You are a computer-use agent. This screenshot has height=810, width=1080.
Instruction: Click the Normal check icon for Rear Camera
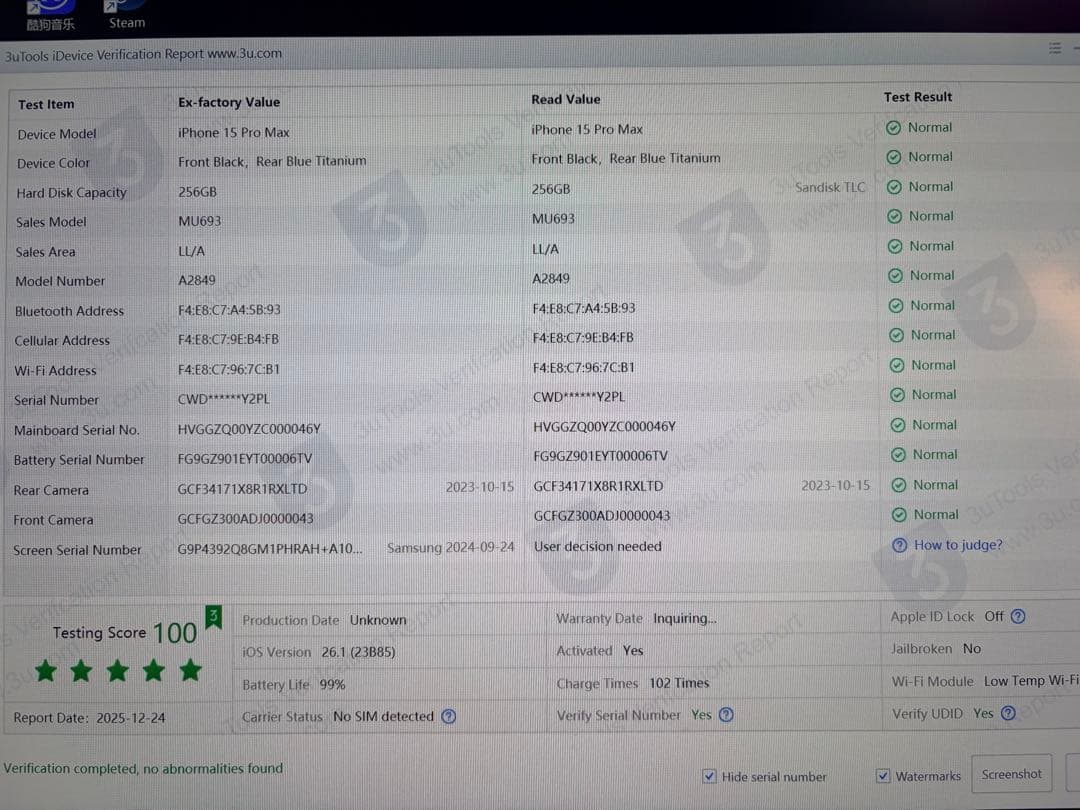click(x=899, y=486)
